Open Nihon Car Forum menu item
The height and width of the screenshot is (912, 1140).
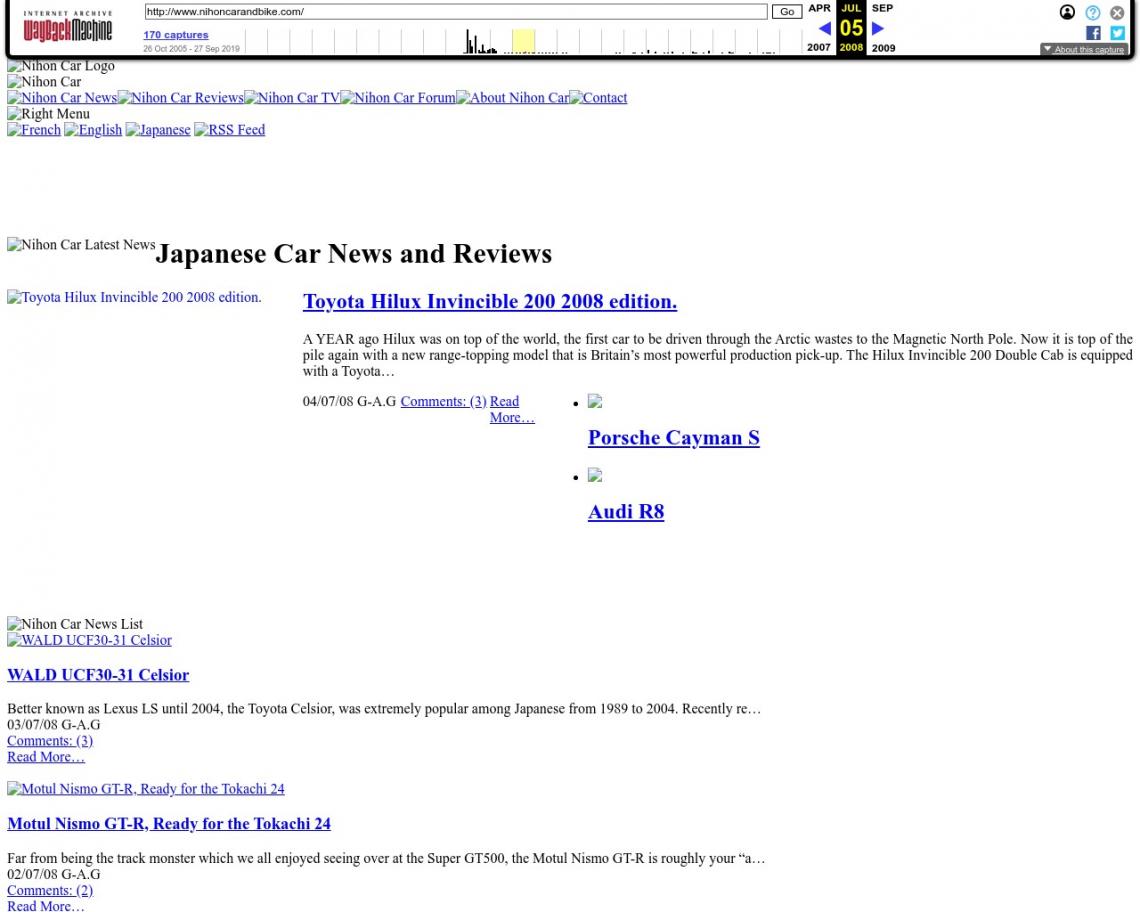[398, 97]
